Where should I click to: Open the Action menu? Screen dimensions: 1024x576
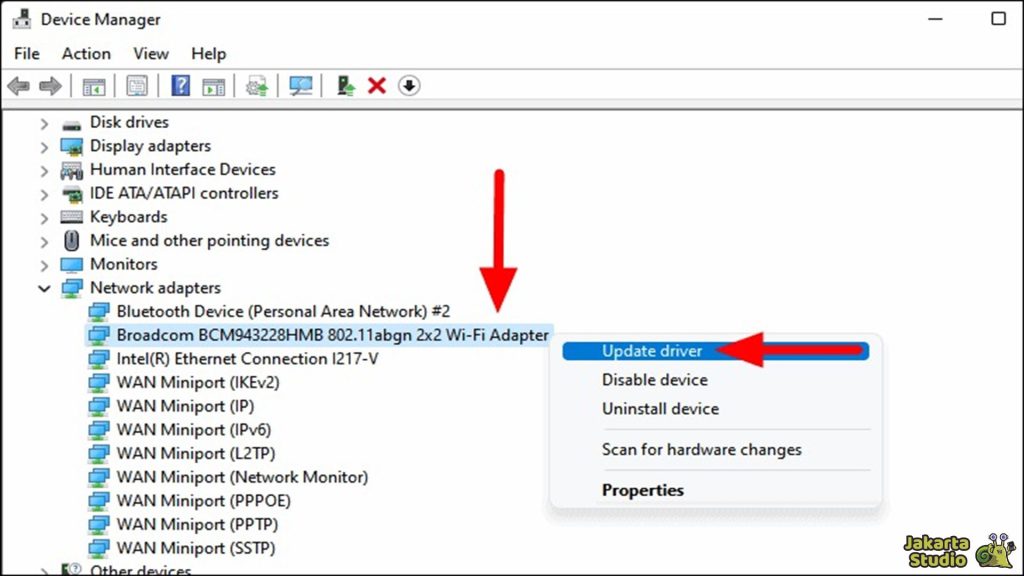(86, 53)
